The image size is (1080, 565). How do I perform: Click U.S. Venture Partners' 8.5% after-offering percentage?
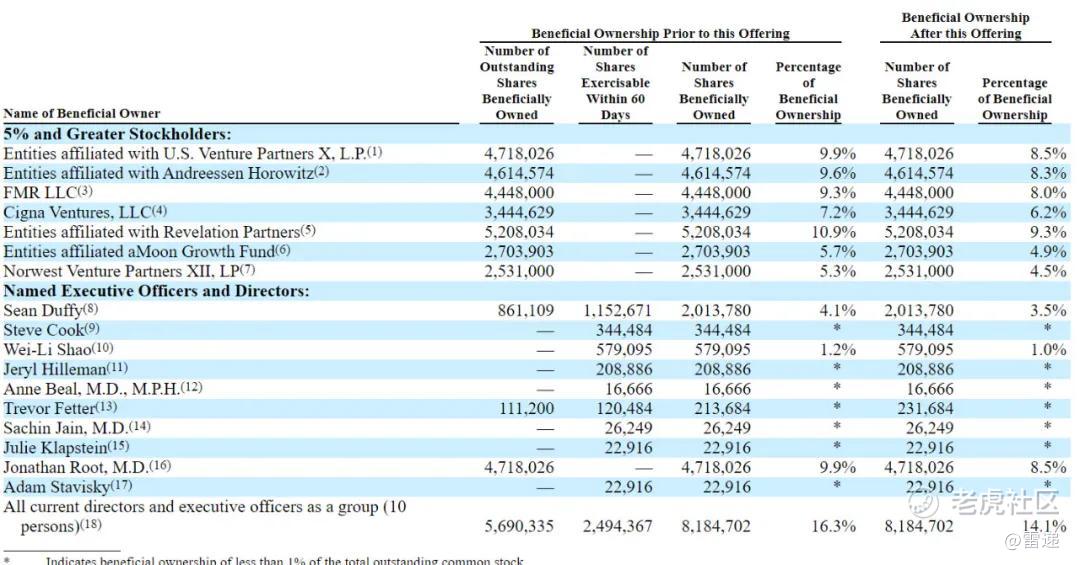coord(1048,154)
